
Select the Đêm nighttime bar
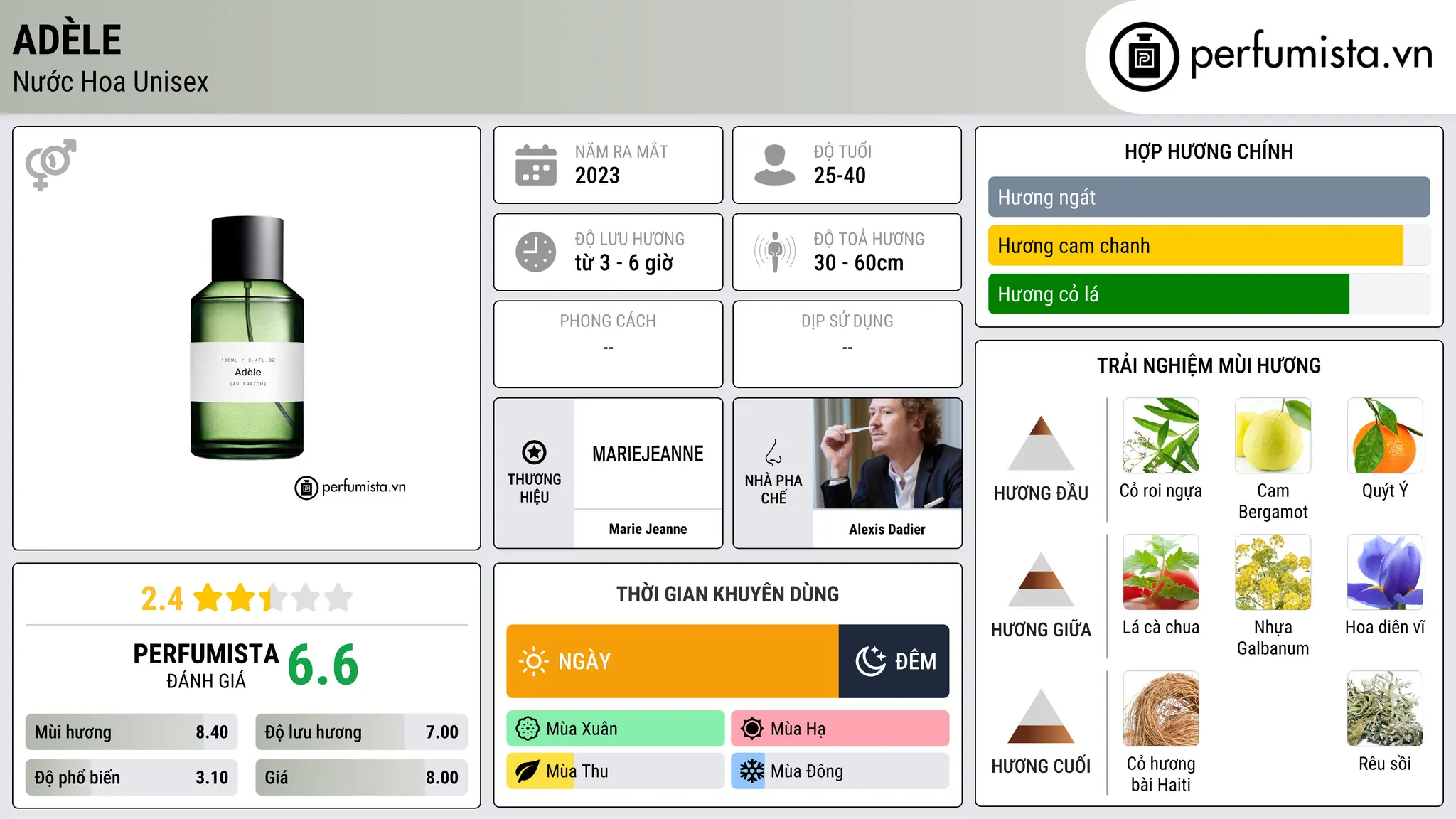tap(894, 661)
